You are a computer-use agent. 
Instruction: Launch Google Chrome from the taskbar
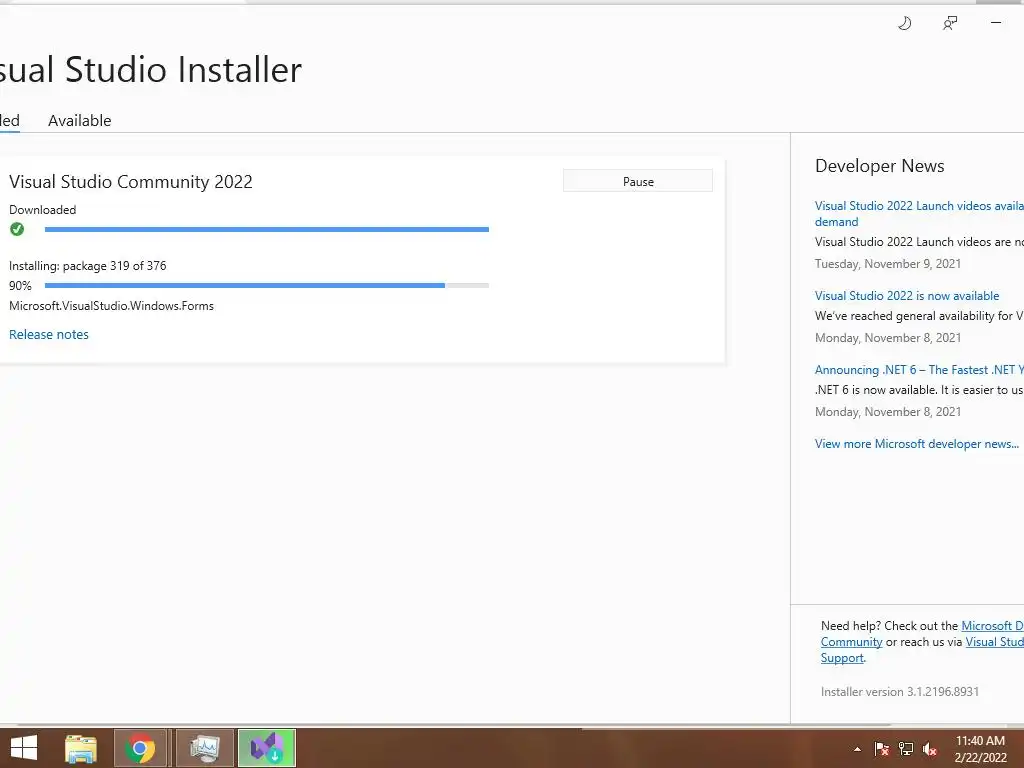tap(140, 748)
